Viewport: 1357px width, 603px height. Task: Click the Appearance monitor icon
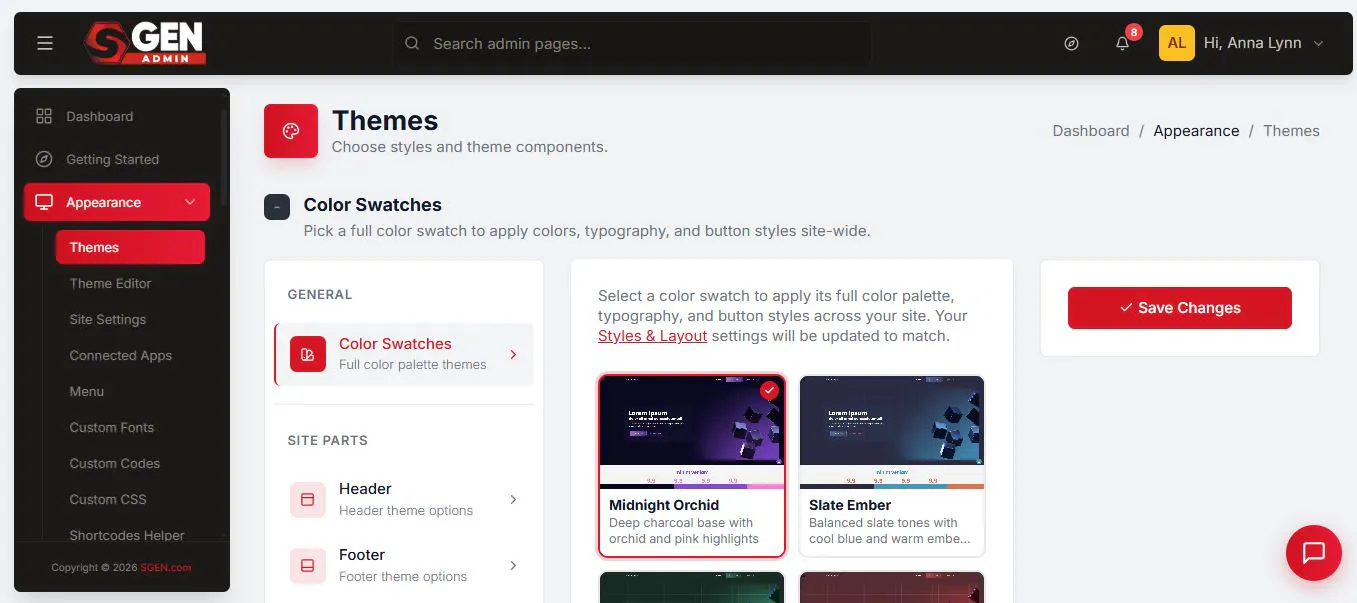pos(44,202)
